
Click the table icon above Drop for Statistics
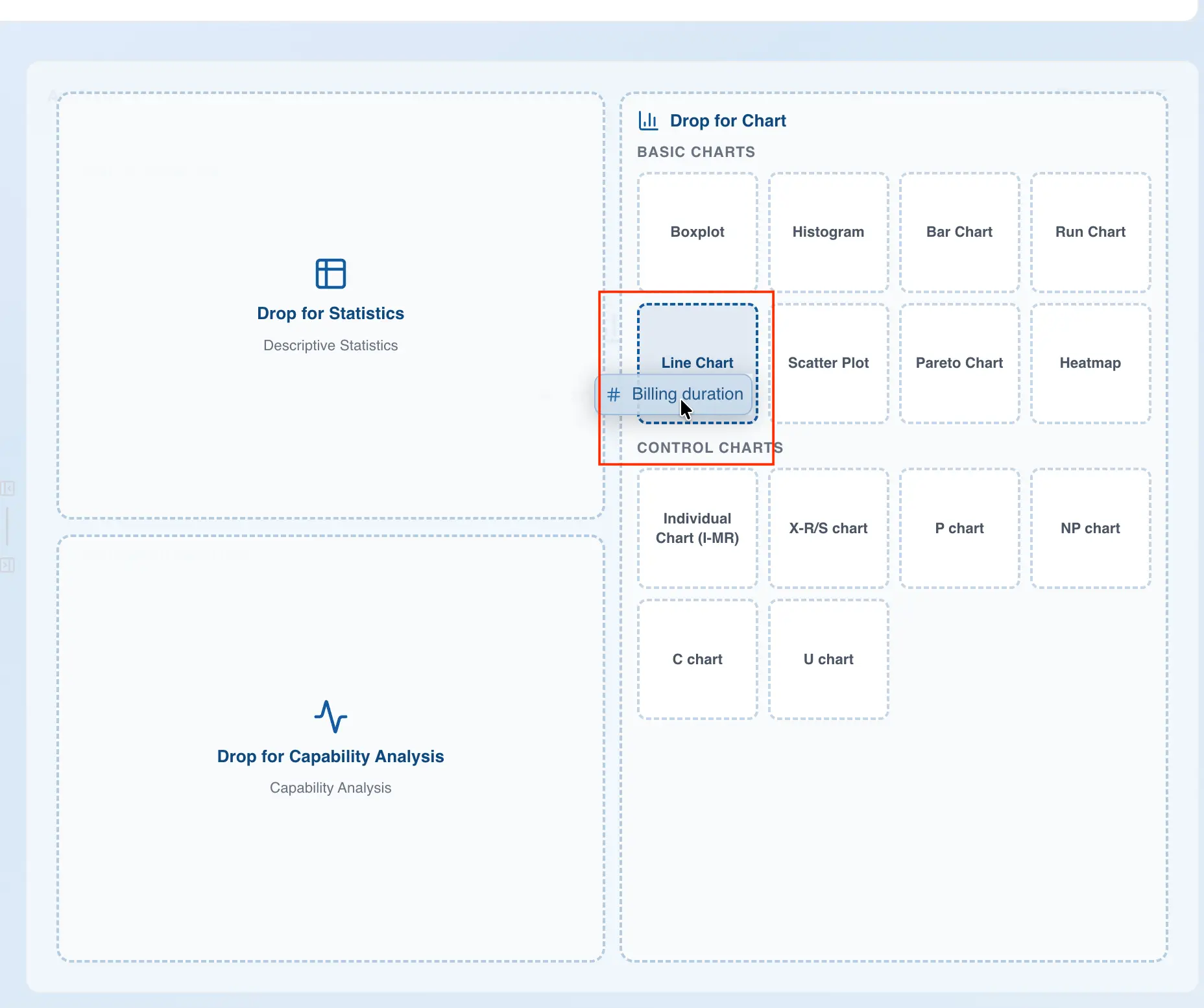point(330,273)
